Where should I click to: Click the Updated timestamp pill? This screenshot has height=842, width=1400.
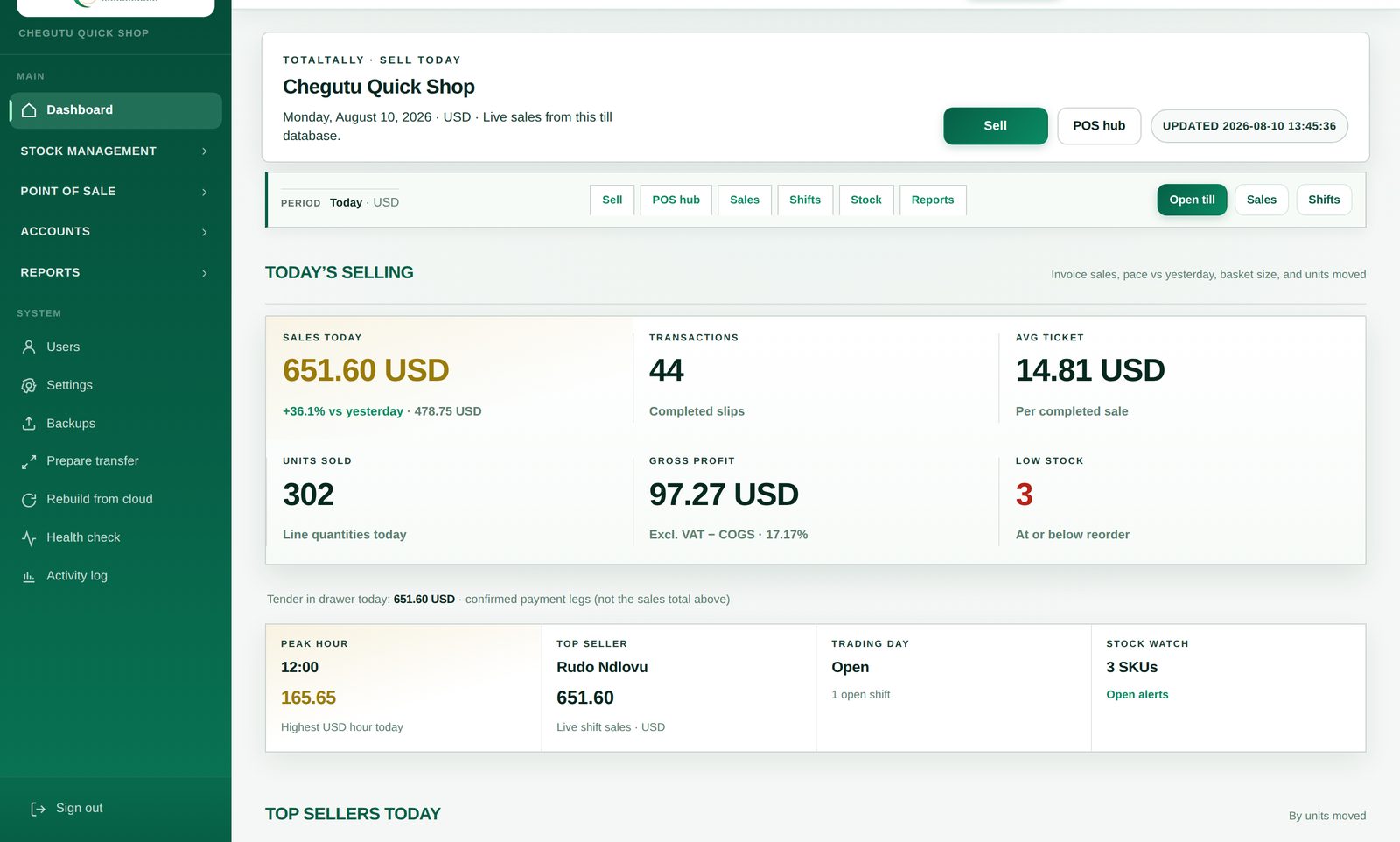point(1249,126)
